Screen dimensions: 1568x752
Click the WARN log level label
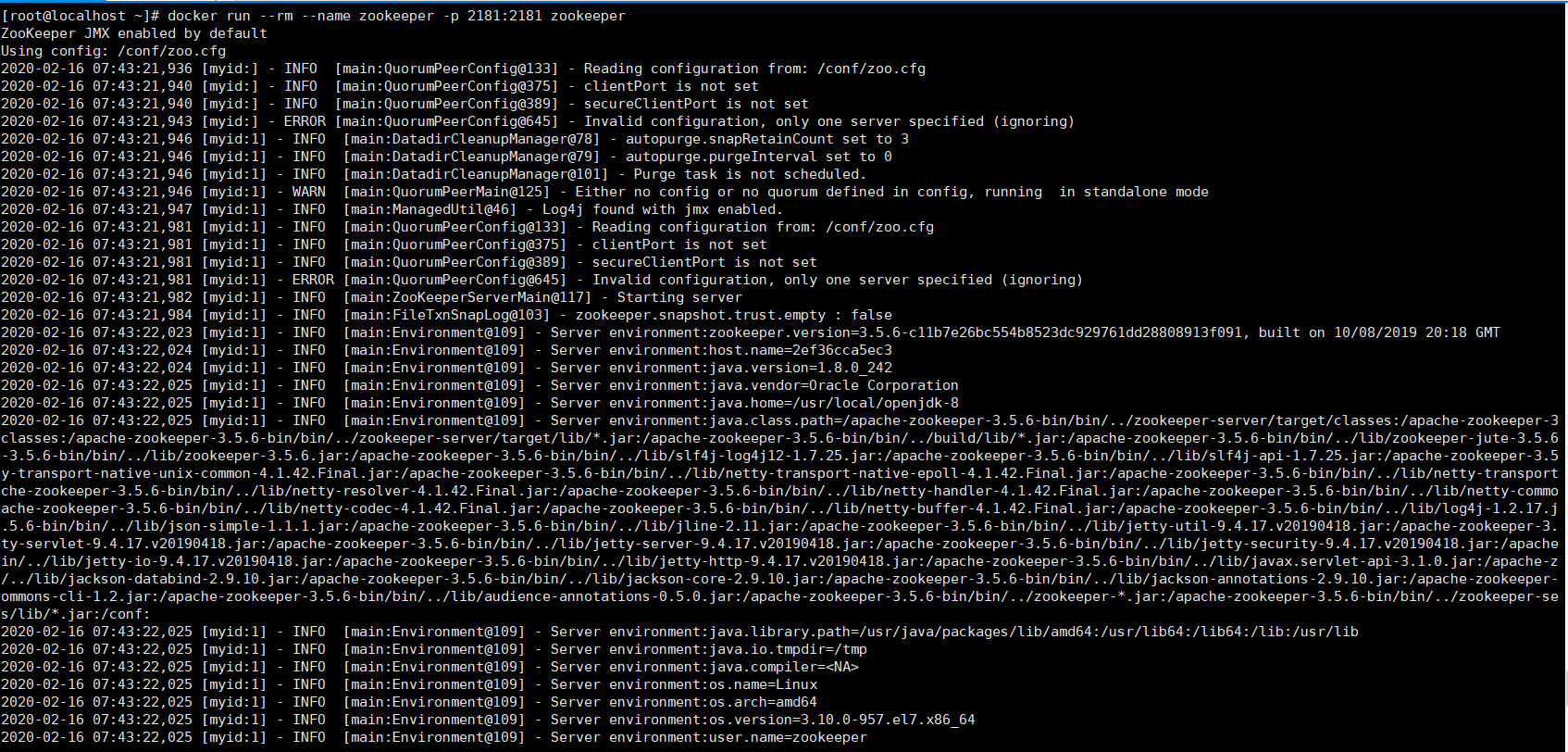308,192
